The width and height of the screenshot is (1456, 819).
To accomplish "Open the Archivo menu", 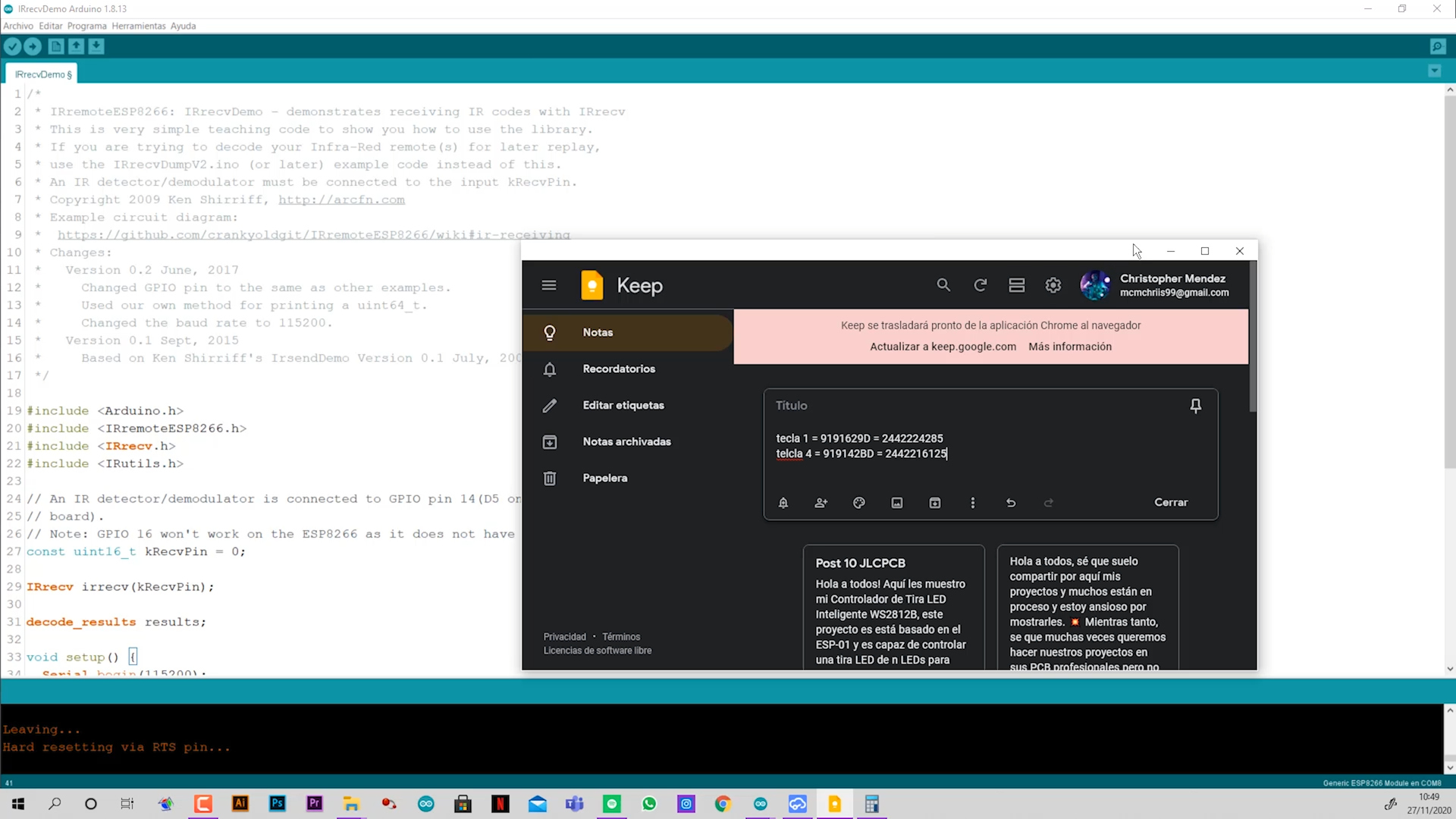I will pyautogui.click(x=18, y=26).
